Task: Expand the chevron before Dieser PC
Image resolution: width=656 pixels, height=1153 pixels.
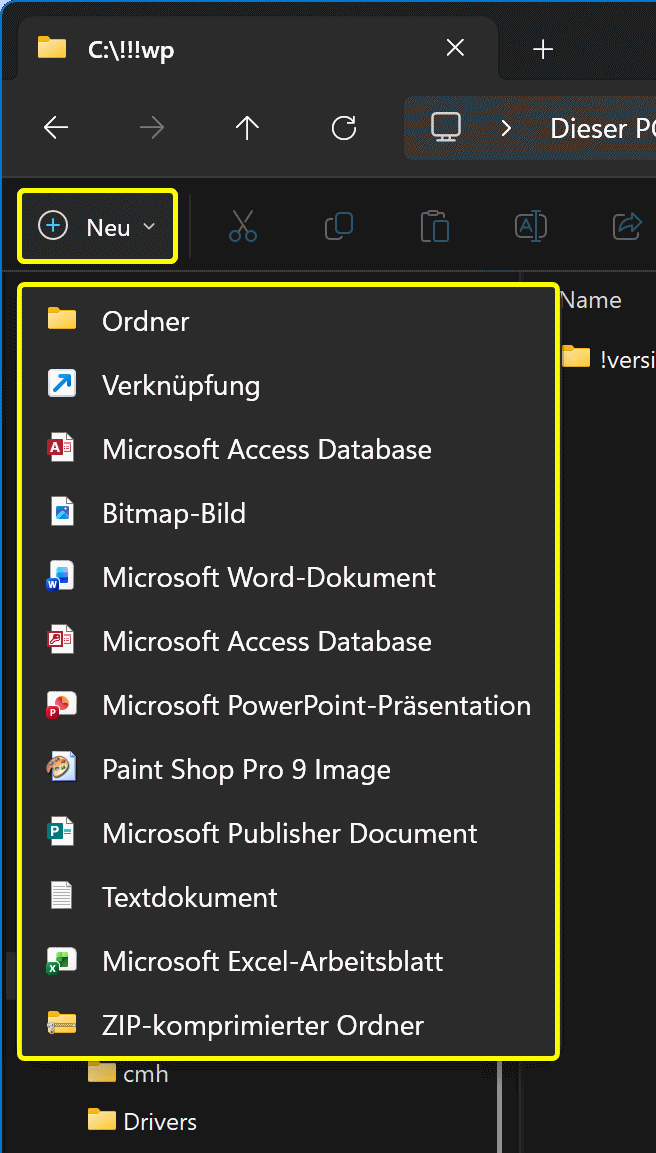Action: pos(506,128)
